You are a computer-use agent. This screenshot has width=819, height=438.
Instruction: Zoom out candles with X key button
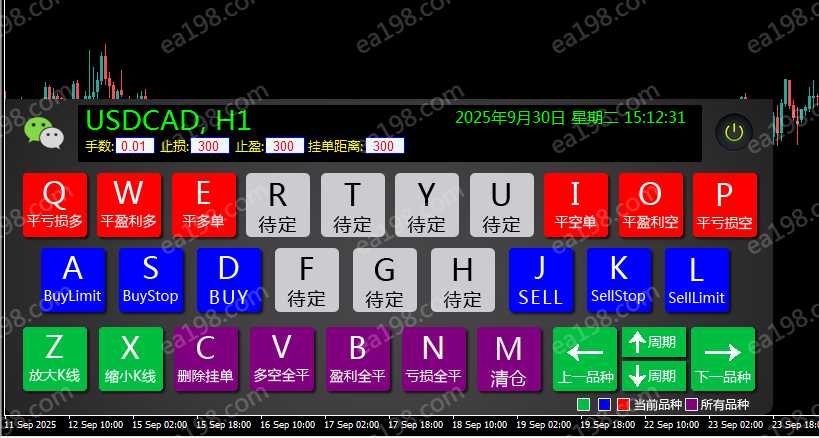(x=131, y=358)
